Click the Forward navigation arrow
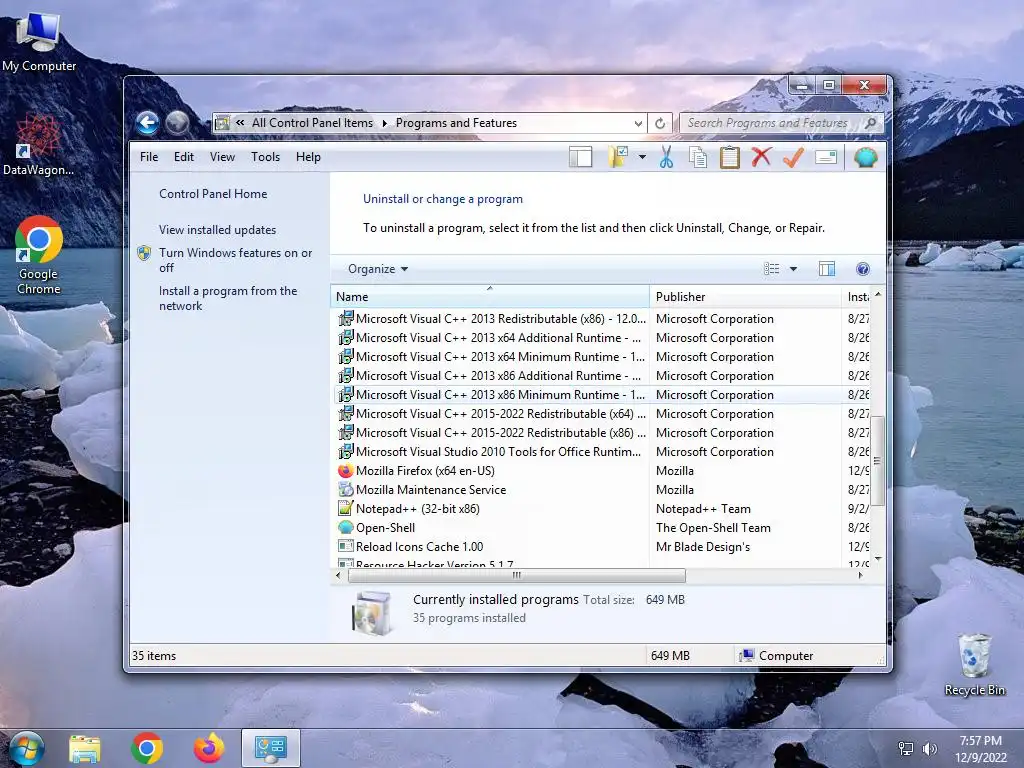The height and width of the screenshot is (768, 1024). pyautogui.click(x=177, y=123)
